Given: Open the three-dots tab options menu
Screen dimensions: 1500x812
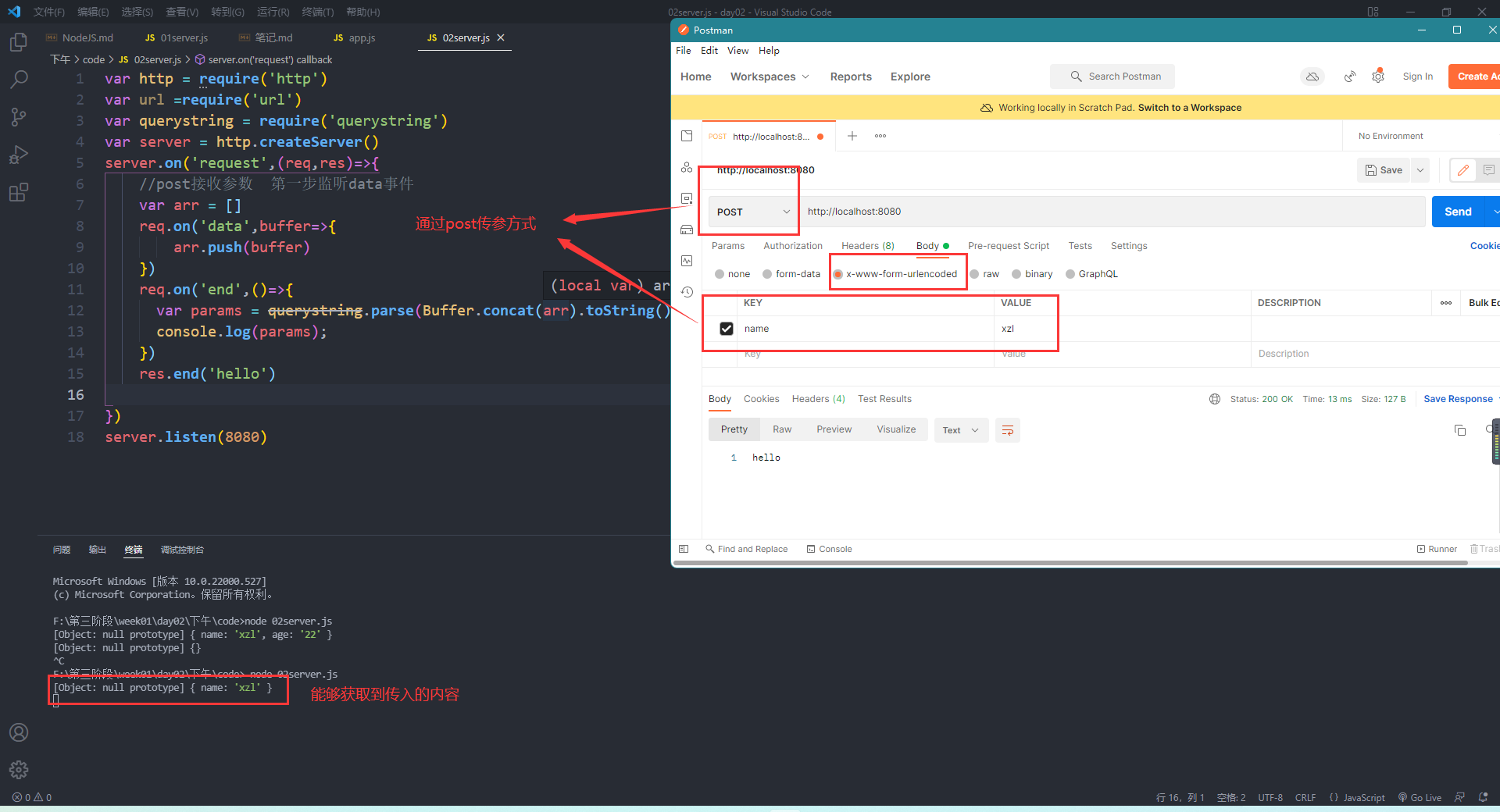Looking at the screenshot, I should click(880, 136).
